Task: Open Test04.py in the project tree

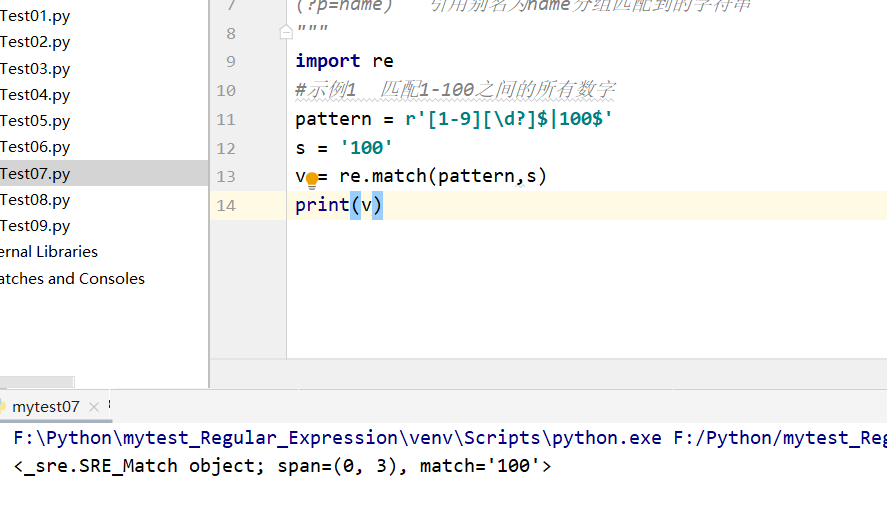Action: 35,94
